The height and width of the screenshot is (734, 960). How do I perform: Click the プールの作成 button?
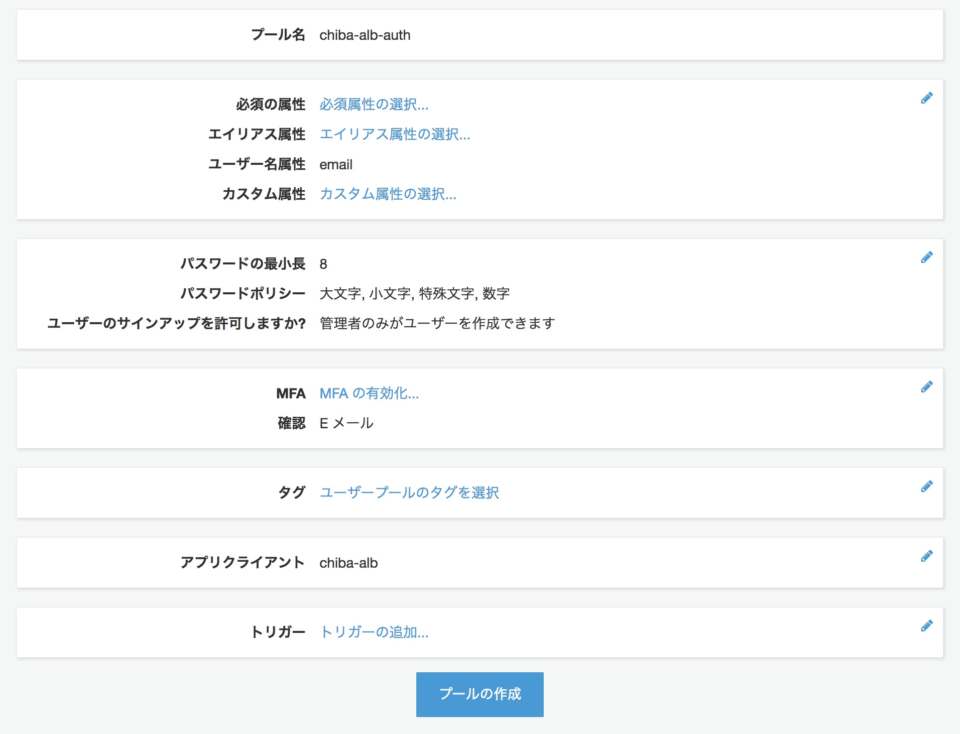coord(480,694)
